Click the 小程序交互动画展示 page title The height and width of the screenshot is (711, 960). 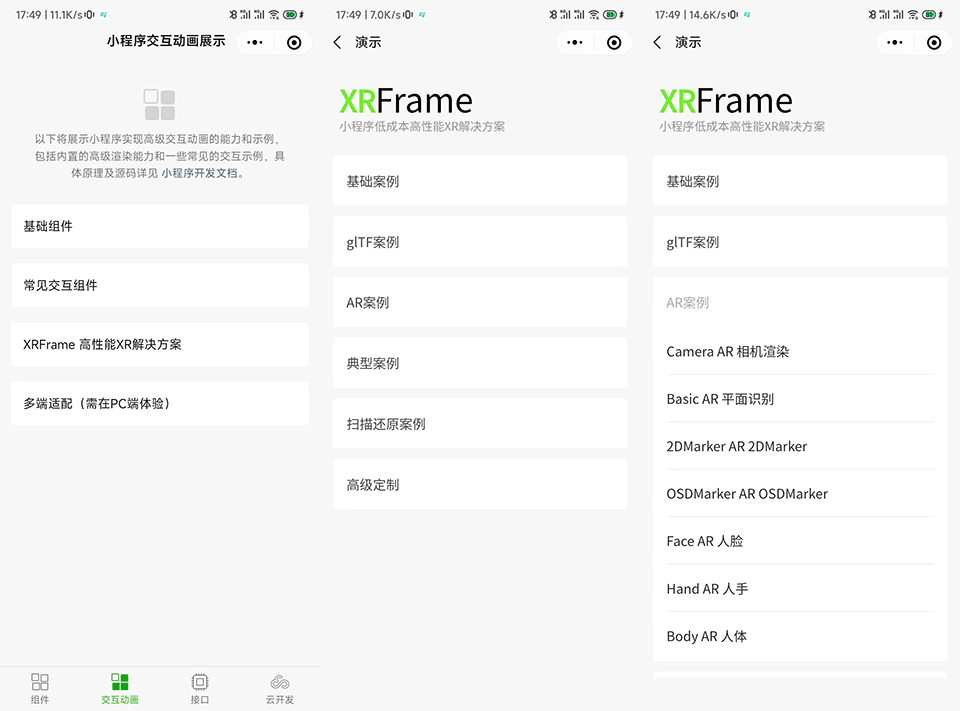click(166, 41)
